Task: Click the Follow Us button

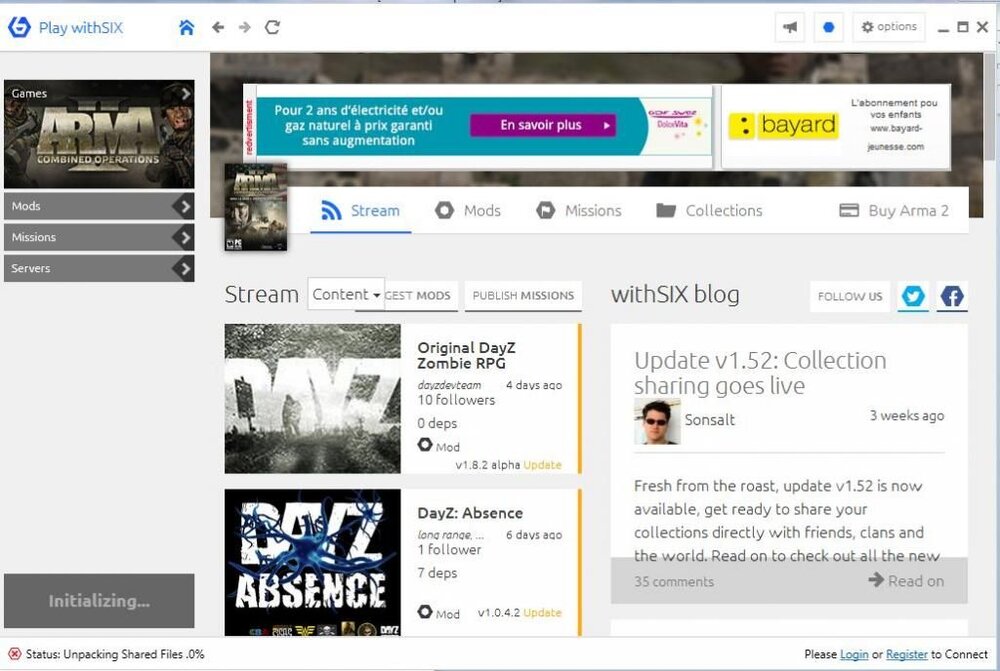Action: tap(849, 297)
